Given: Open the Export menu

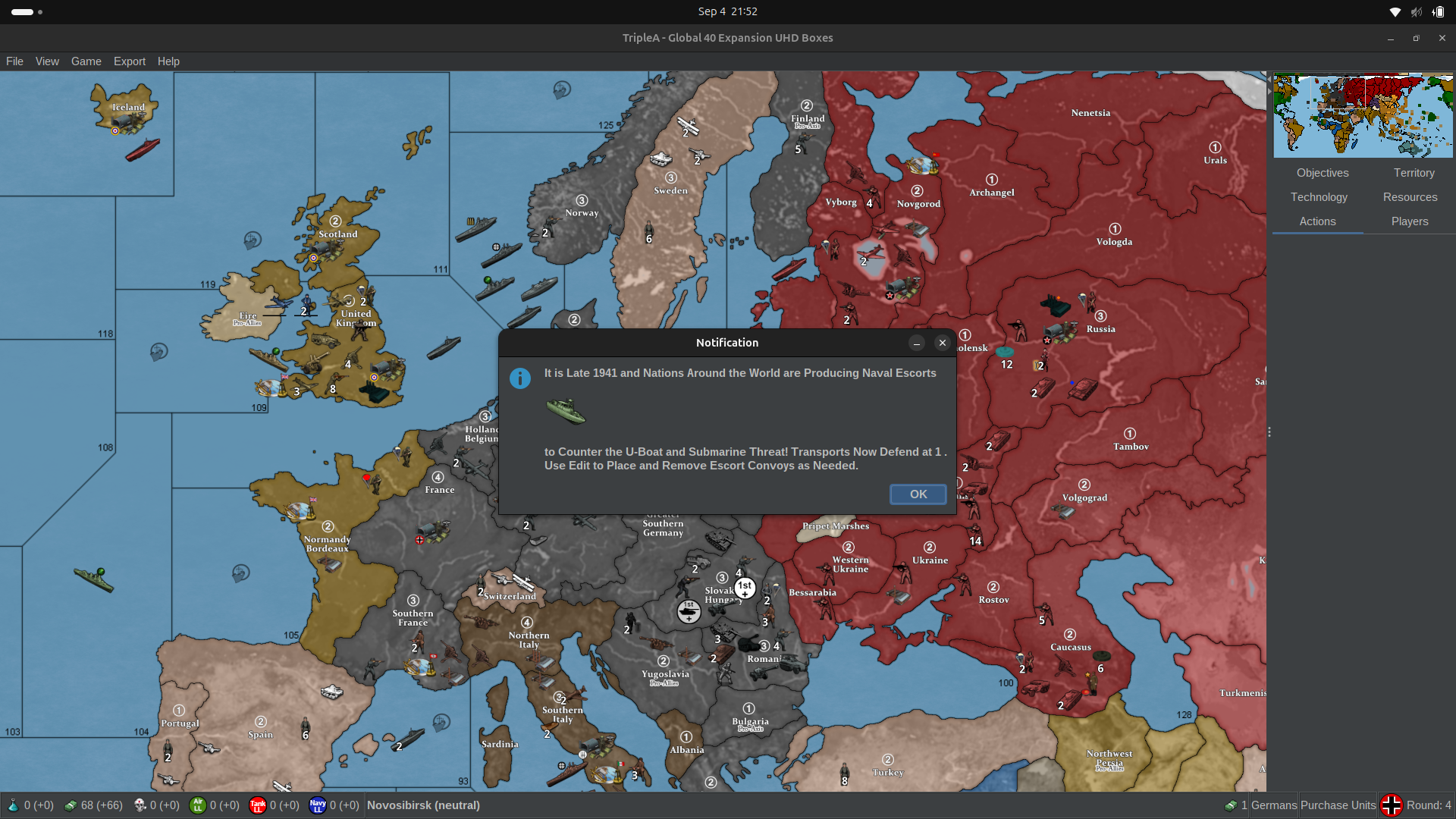Looking at the screenshot, I should tap(130, 61).
